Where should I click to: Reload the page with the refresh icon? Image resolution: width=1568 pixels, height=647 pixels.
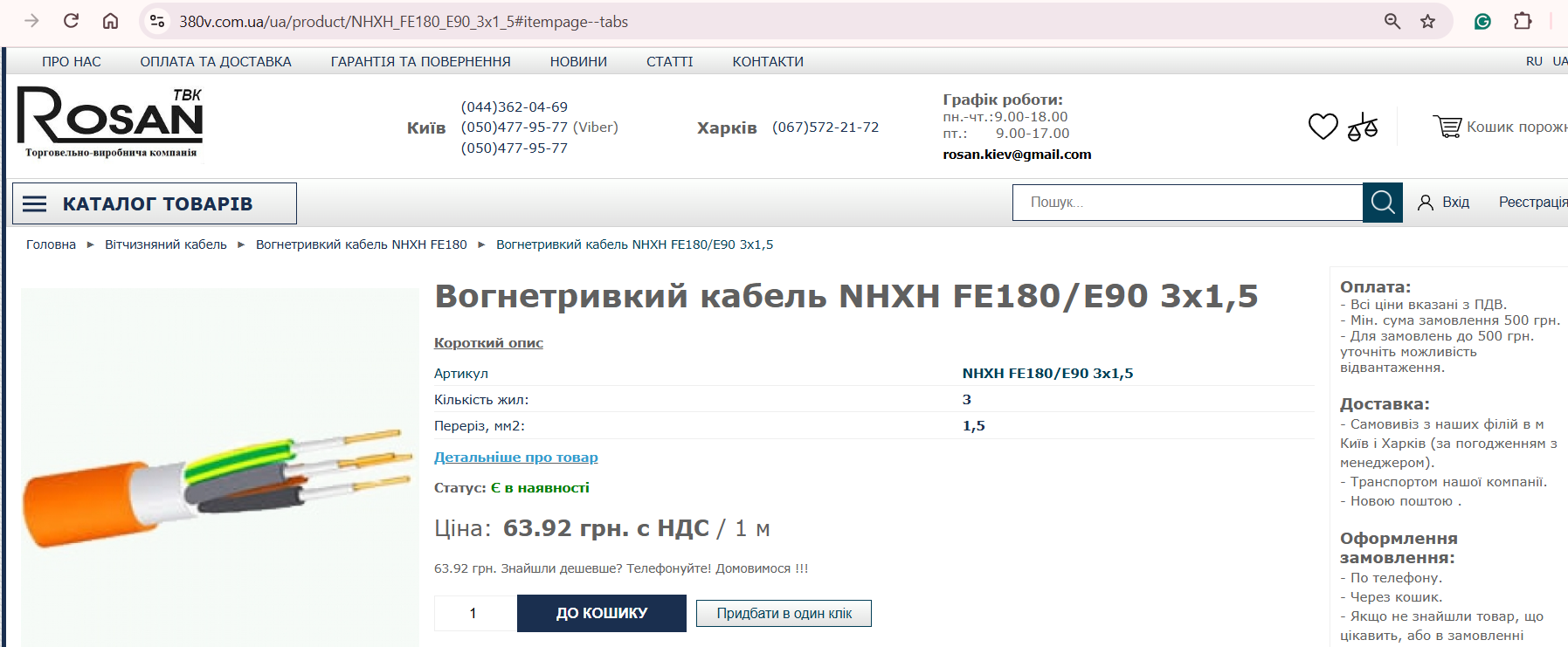72,21
